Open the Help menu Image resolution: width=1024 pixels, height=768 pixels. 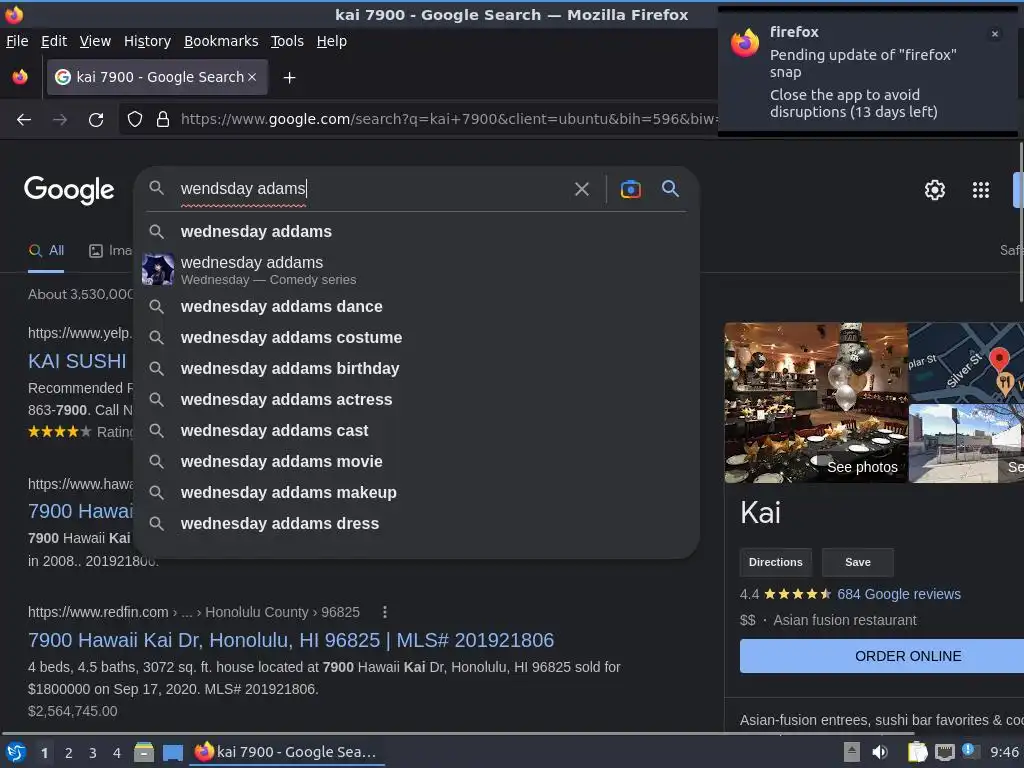pos(332,41)
